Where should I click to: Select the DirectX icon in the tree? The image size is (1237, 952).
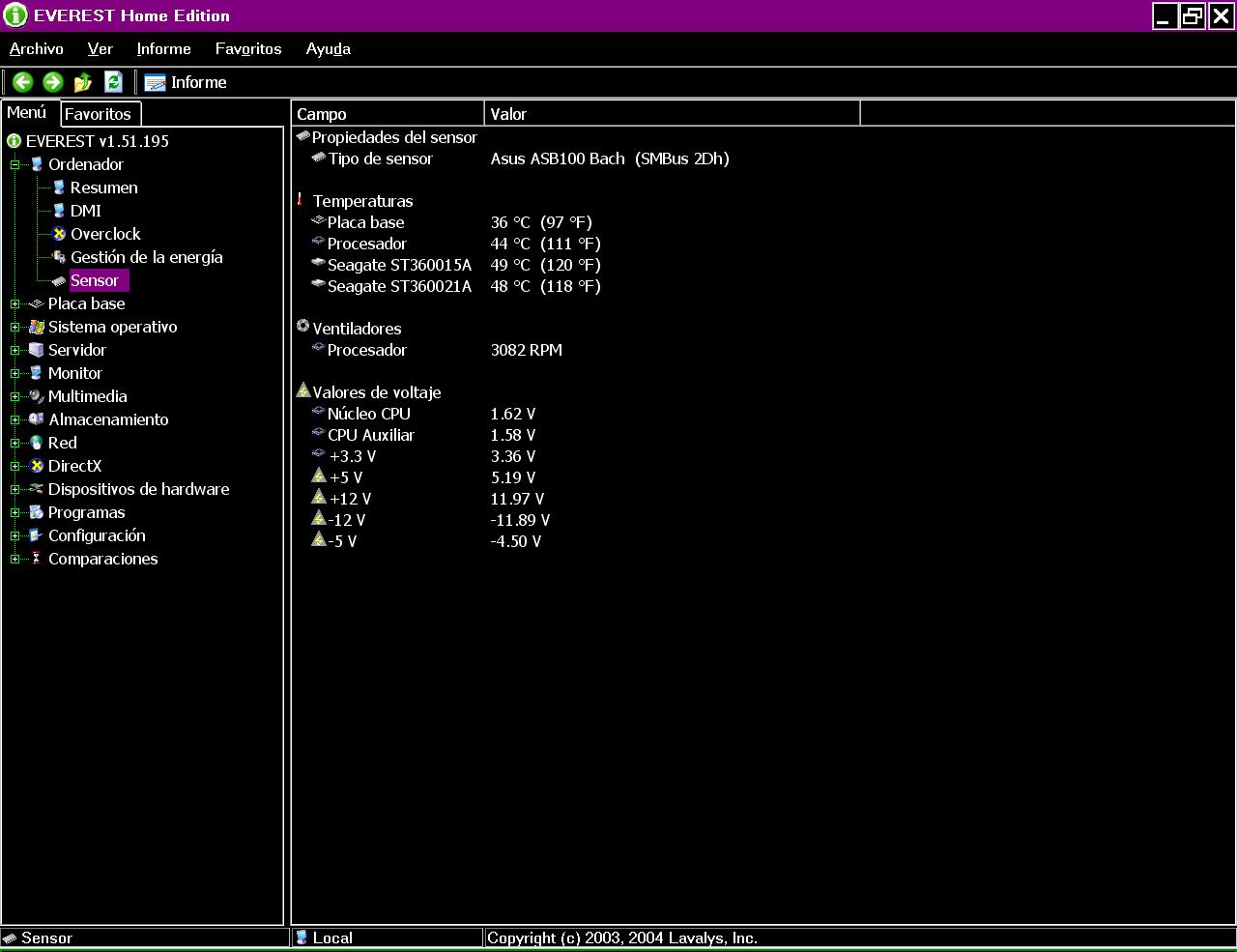[x=37, y=466]
